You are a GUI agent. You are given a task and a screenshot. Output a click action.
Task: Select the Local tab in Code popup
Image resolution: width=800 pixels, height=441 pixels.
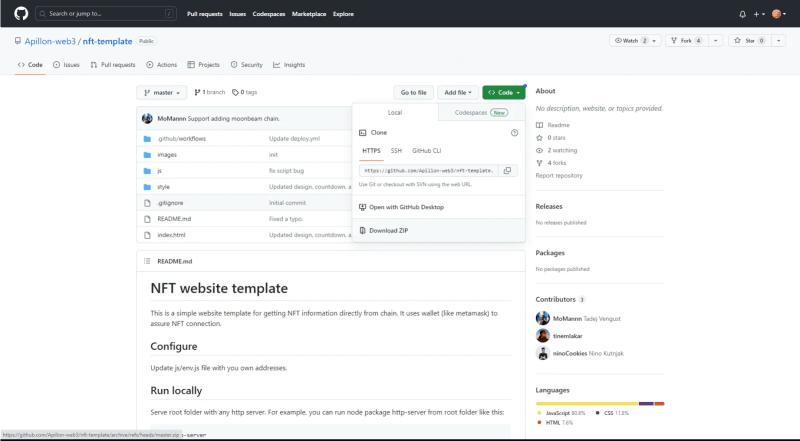click(395, 112)
